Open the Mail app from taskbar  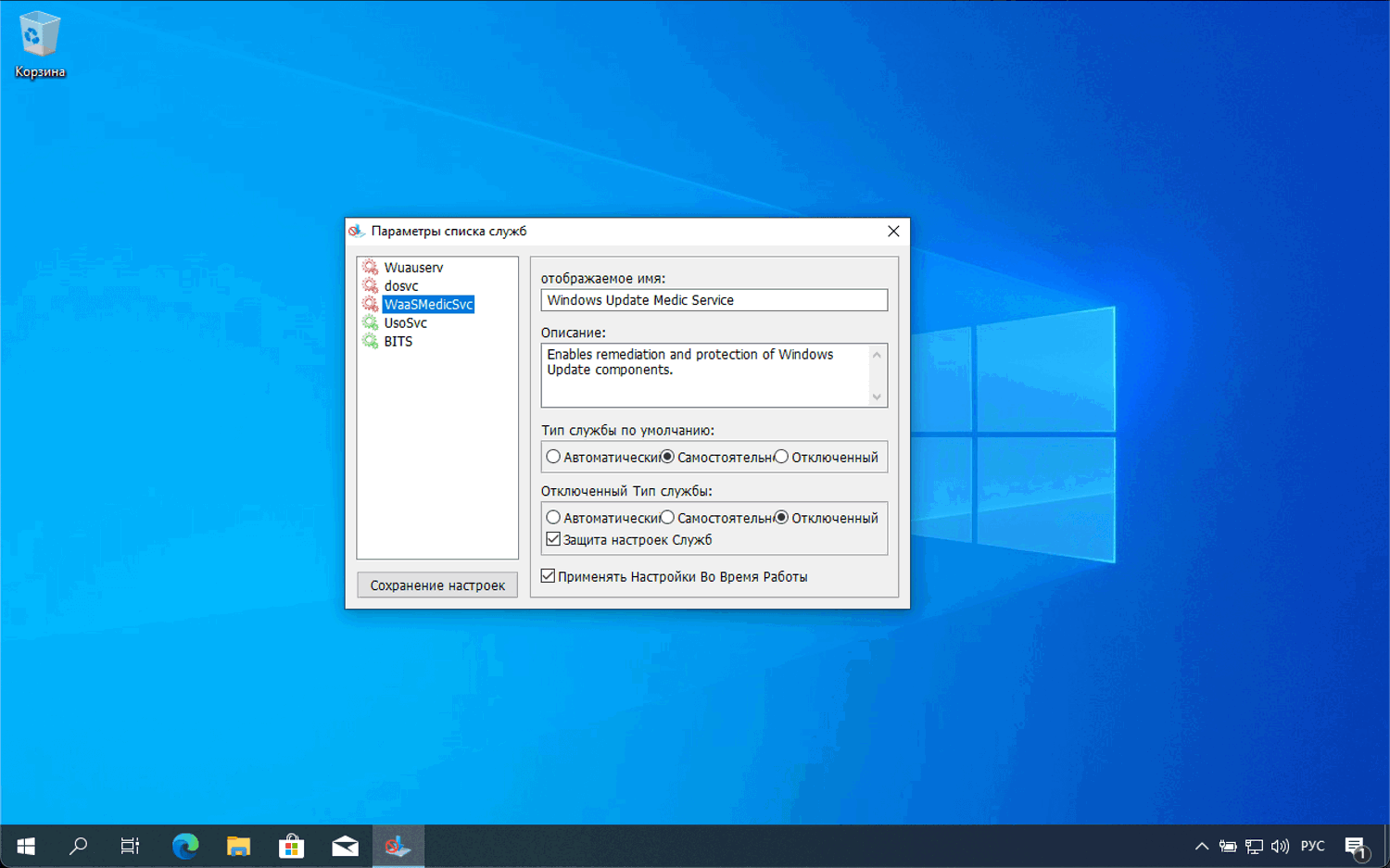pyautogui.click(x=345, y=846)
